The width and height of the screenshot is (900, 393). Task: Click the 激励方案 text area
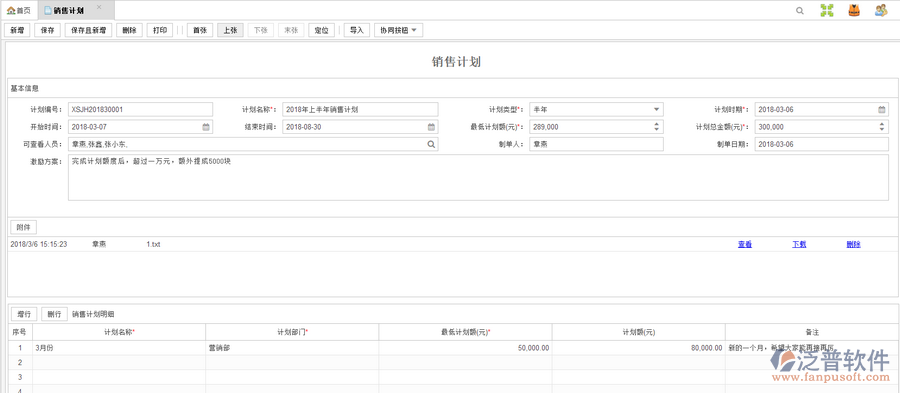click(478, 177)
